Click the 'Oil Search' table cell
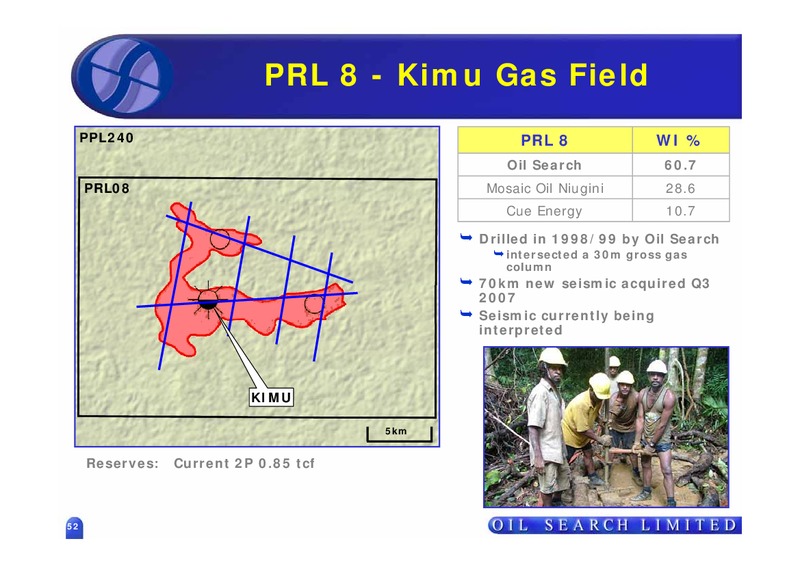Image resolution: width=800 pixels, height=565 pixels. tap(544, 165)
